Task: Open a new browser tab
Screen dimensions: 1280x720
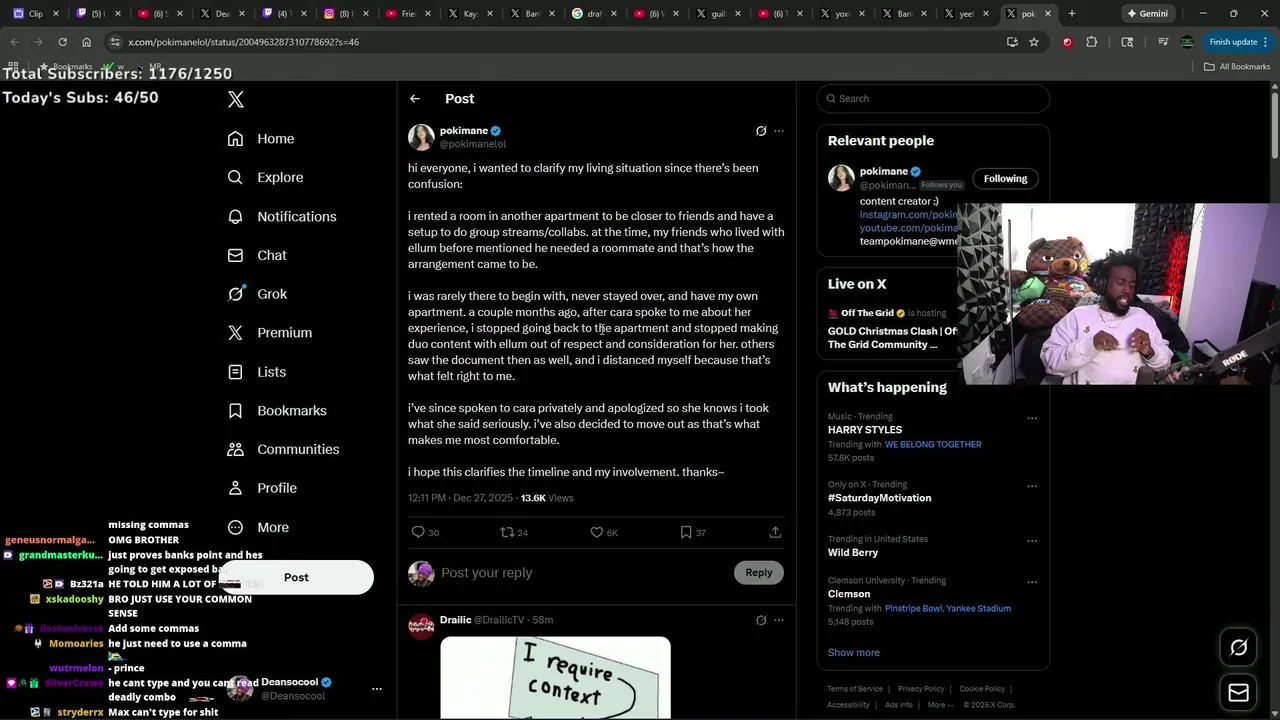Action: click(1071, 13)
